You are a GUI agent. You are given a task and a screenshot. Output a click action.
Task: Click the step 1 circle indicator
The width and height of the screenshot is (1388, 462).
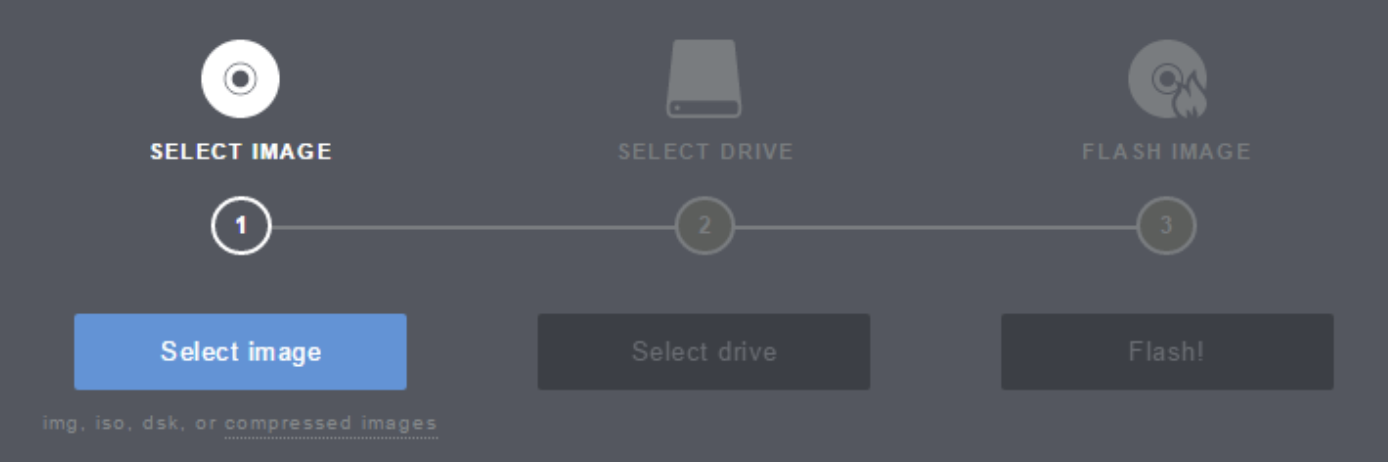click(241, 226)
